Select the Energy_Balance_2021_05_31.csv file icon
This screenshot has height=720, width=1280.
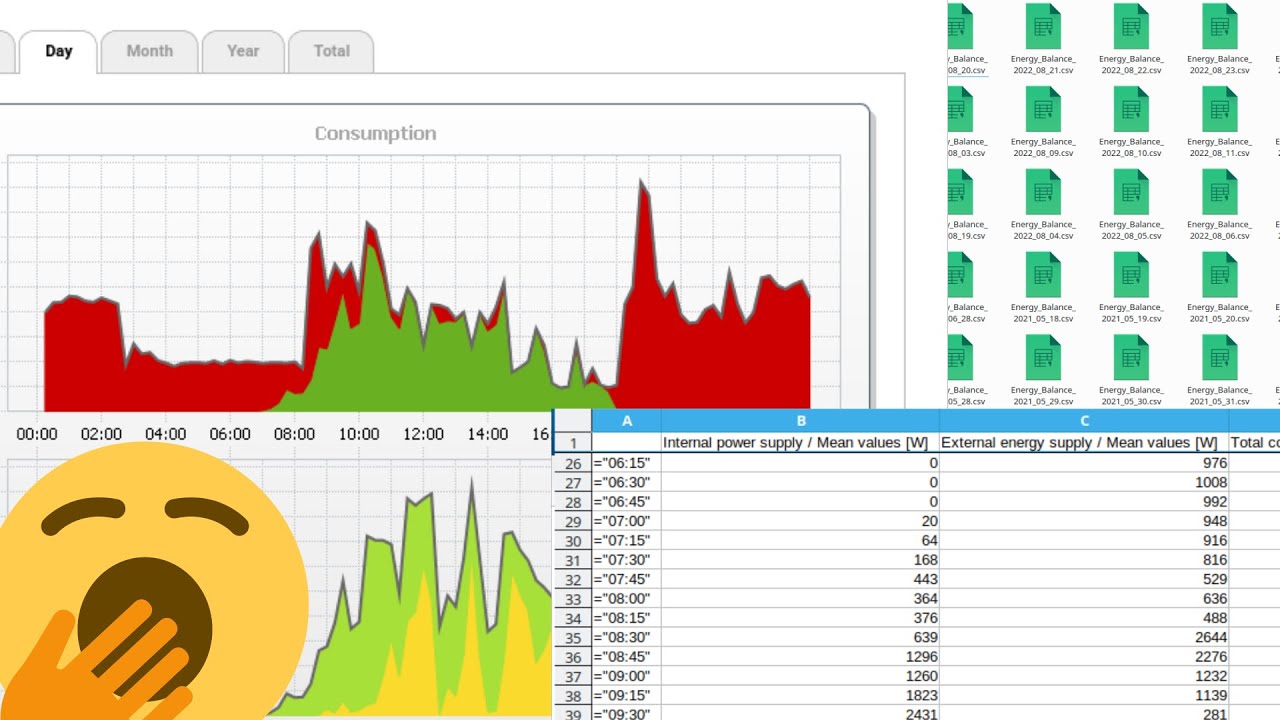pos(1219,358)
